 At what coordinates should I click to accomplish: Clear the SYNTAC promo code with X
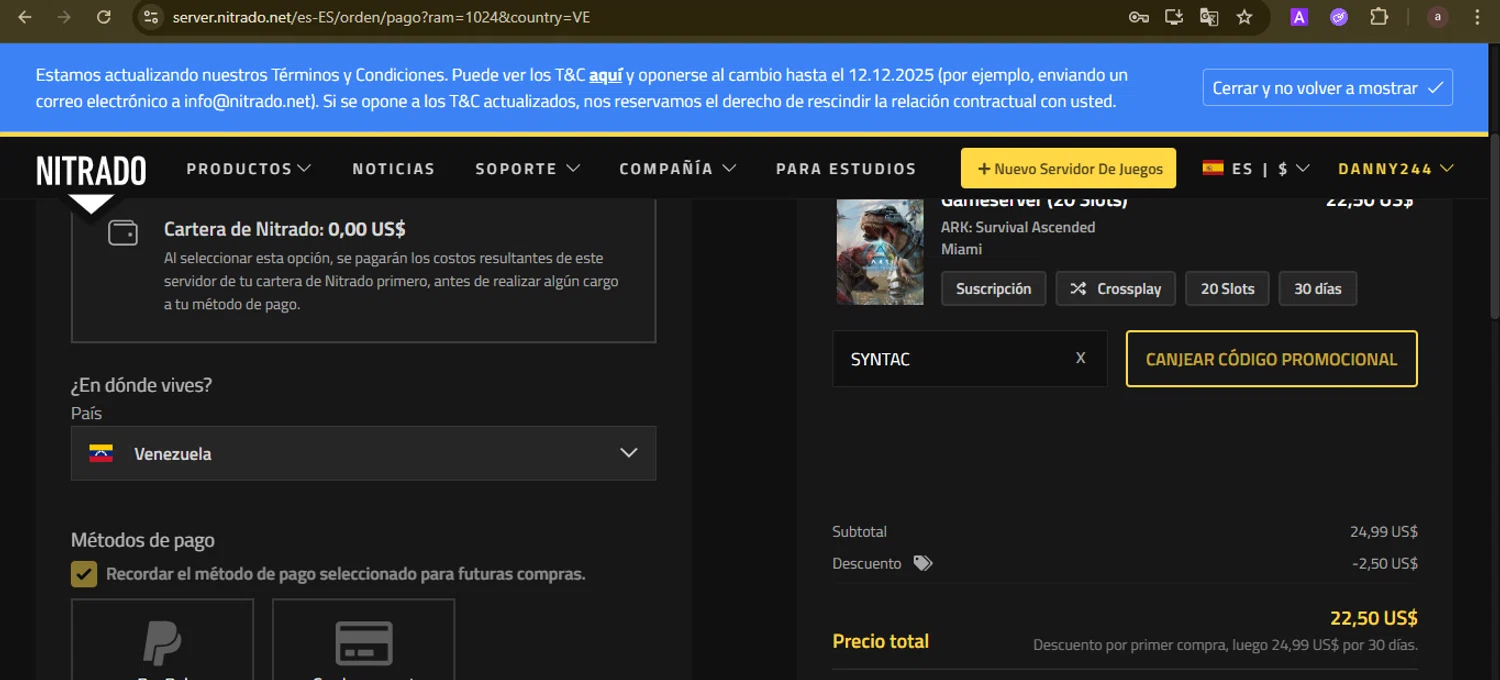point(1080,358)
